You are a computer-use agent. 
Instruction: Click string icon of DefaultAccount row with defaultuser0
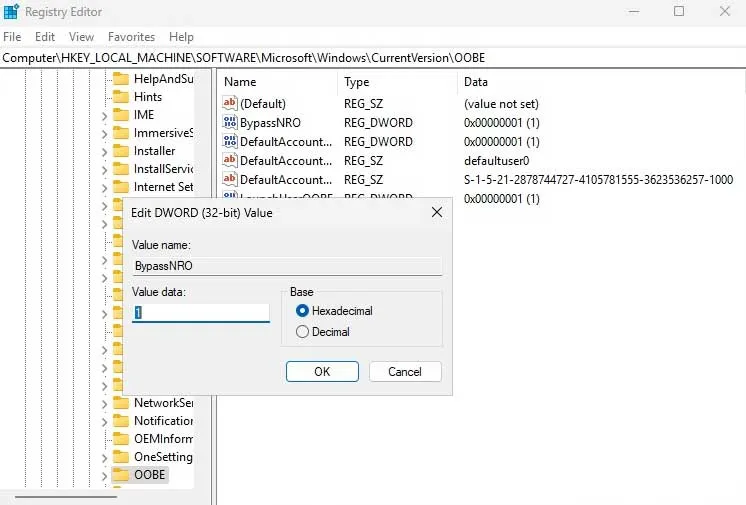[x=230, y=160]
